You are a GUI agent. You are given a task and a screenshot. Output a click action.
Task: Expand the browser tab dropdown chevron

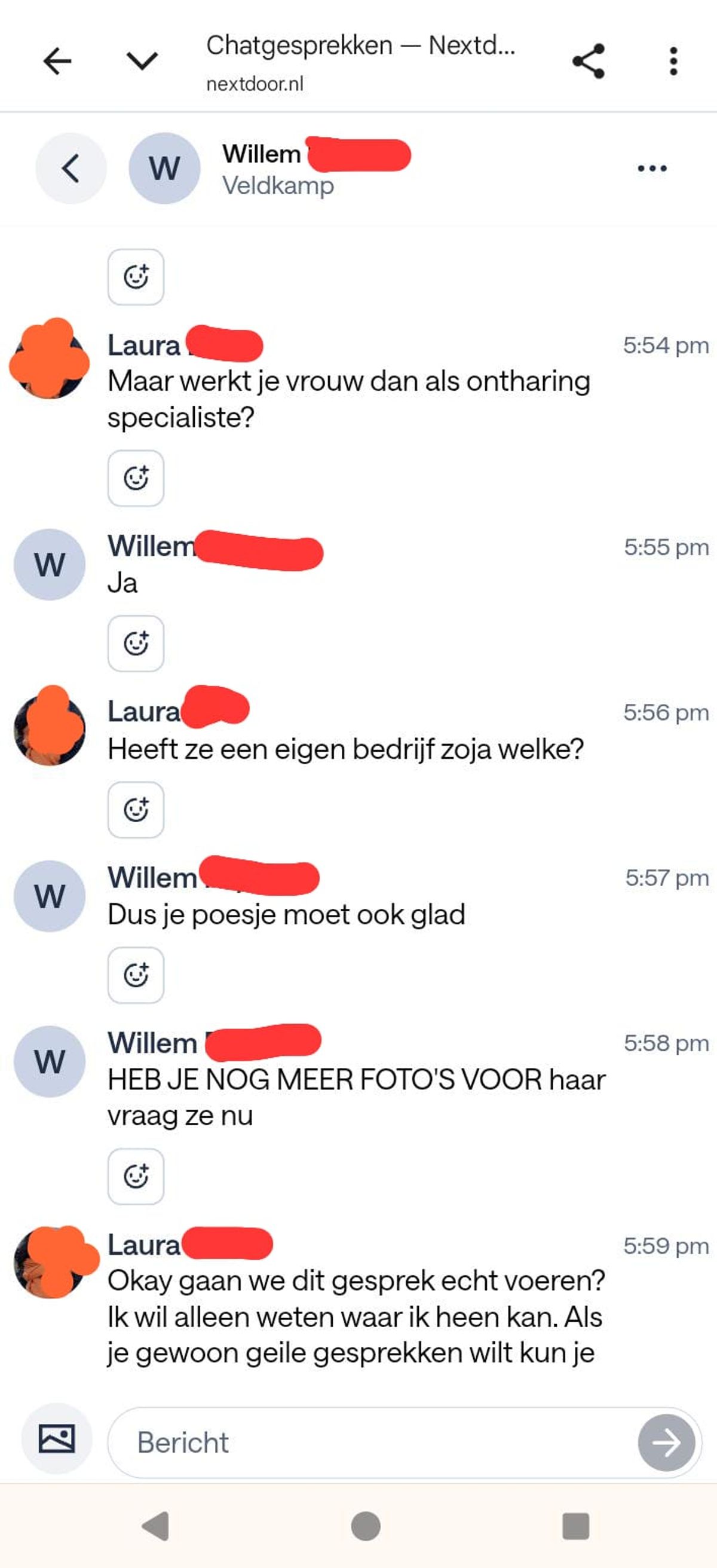142,61
